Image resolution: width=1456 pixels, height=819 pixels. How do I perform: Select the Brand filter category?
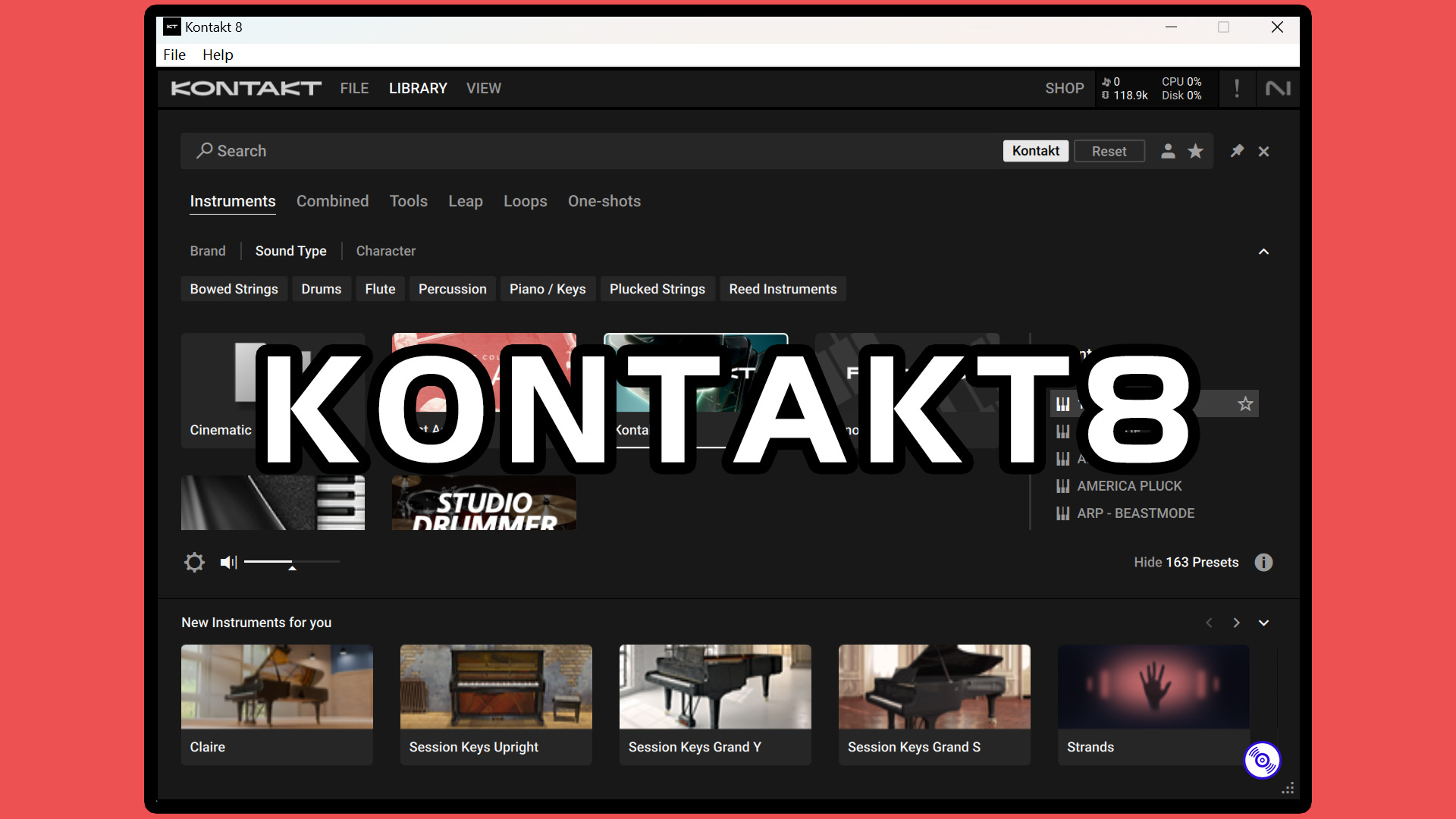(208, 251)
